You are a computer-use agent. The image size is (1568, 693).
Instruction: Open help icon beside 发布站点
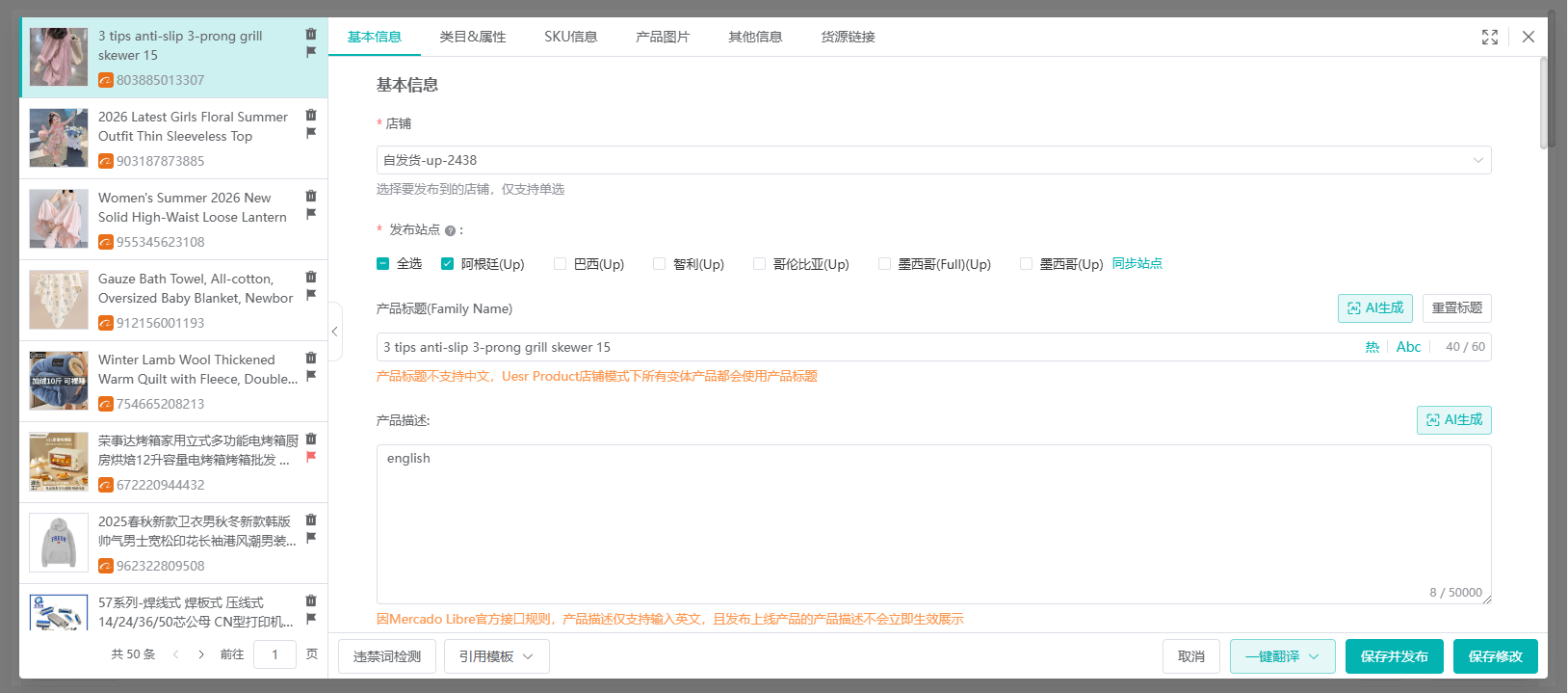450,230
